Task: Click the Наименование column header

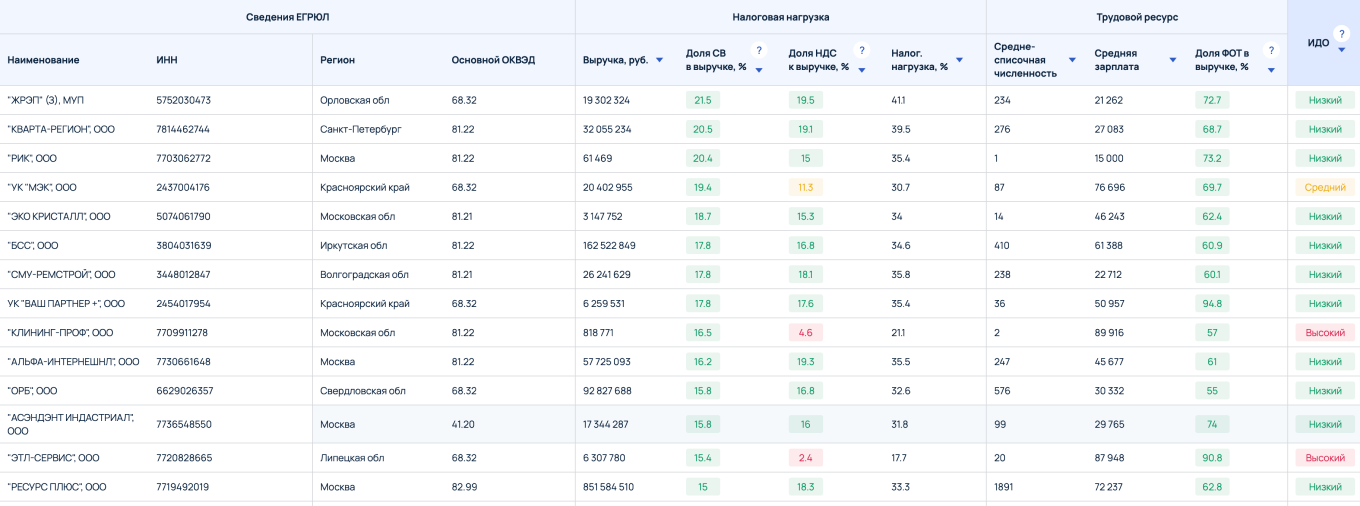Action: click(x=43, y=60)
